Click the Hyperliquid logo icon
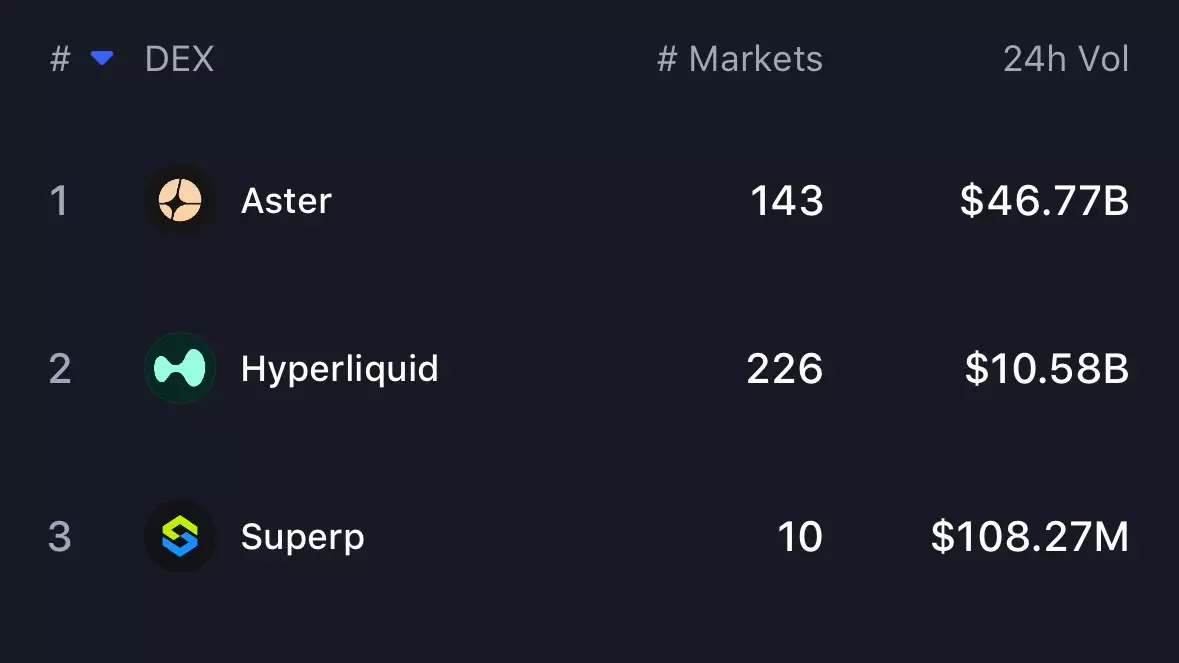 coord(180,369)
